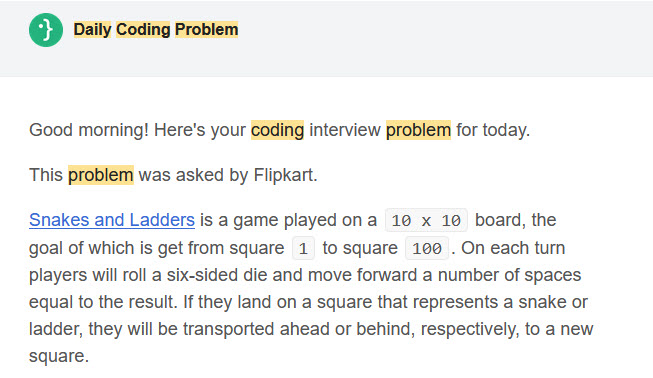Click the highlighted word 'Problem' in sender name

tap(206, 30)
